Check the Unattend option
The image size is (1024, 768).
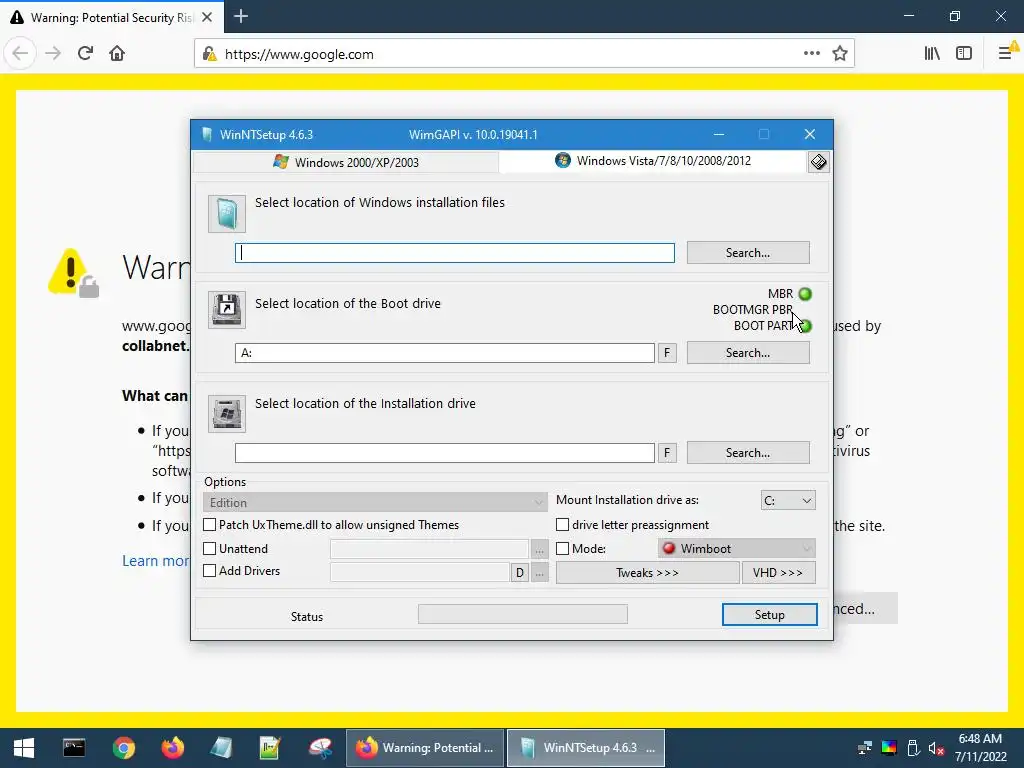(x=210, y=549)
